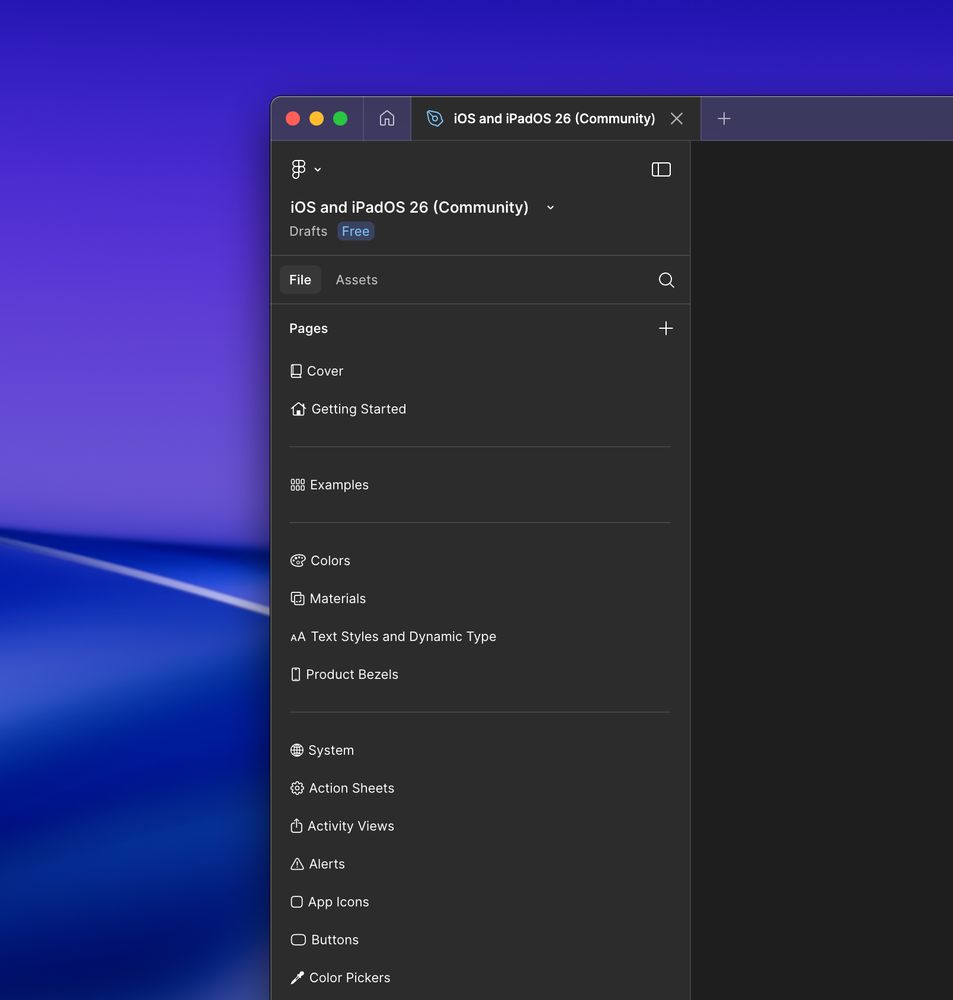Image resolution: width=953 pixels, height=1000 pixels.
Task: Switch to the Assets tab
Action: (356, 280)
